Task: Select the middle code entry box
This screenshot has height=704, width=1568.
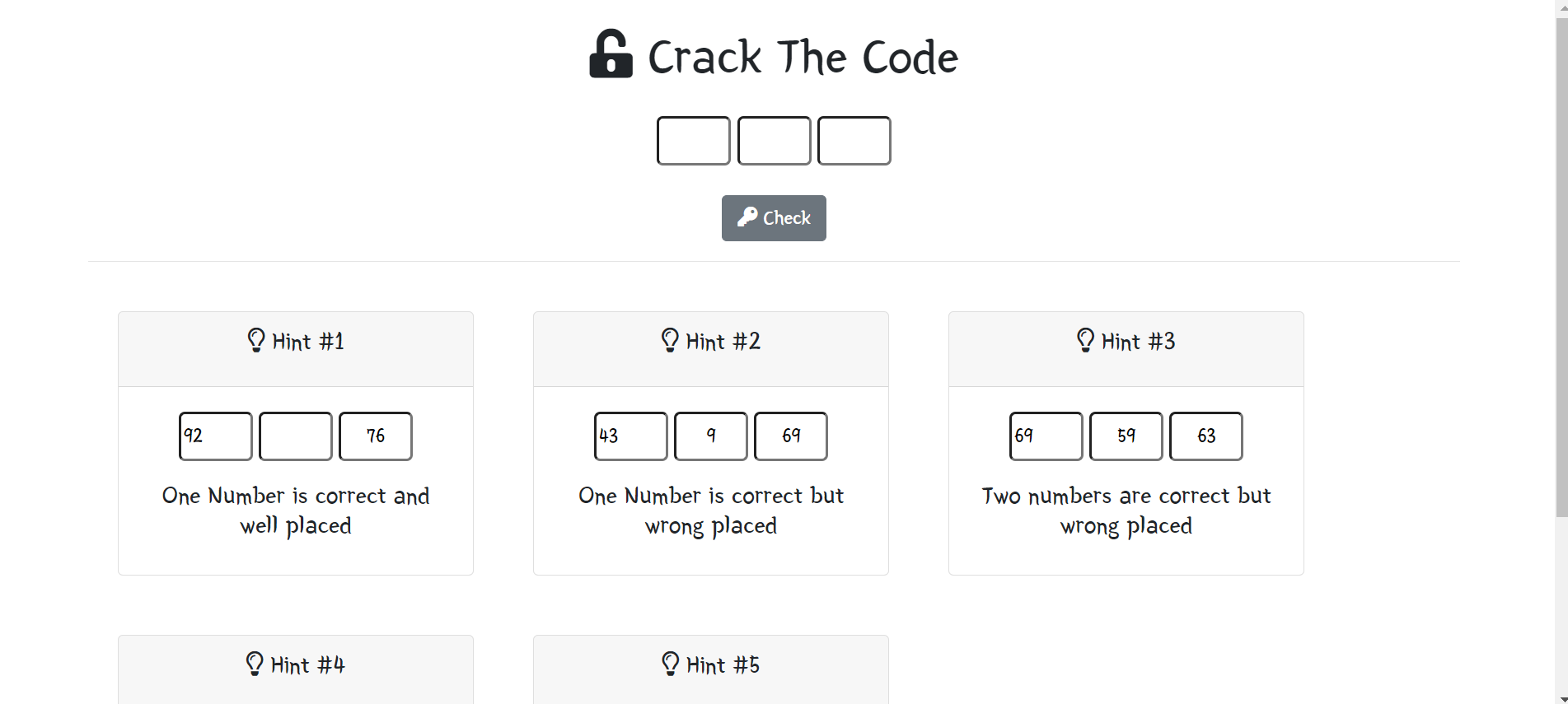Action: tap(773, 140)
